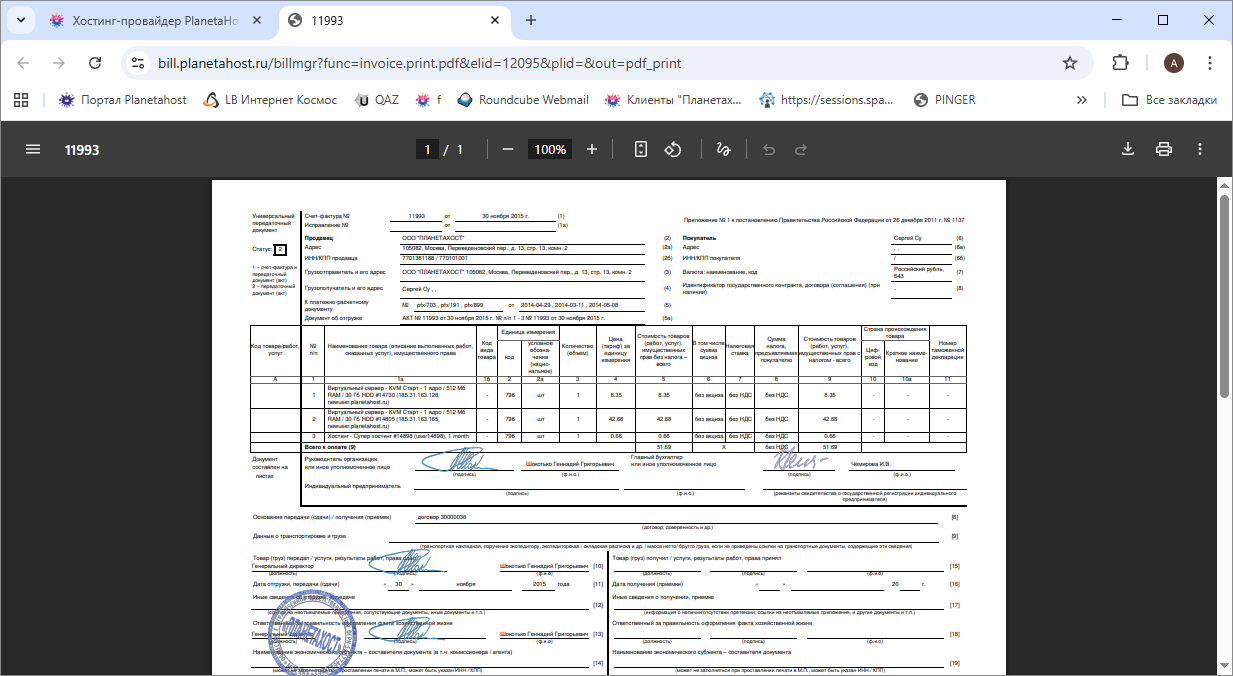Open the PDF sidebar menu icon
Screen dimensions: 1233x676
coord(33,149)
